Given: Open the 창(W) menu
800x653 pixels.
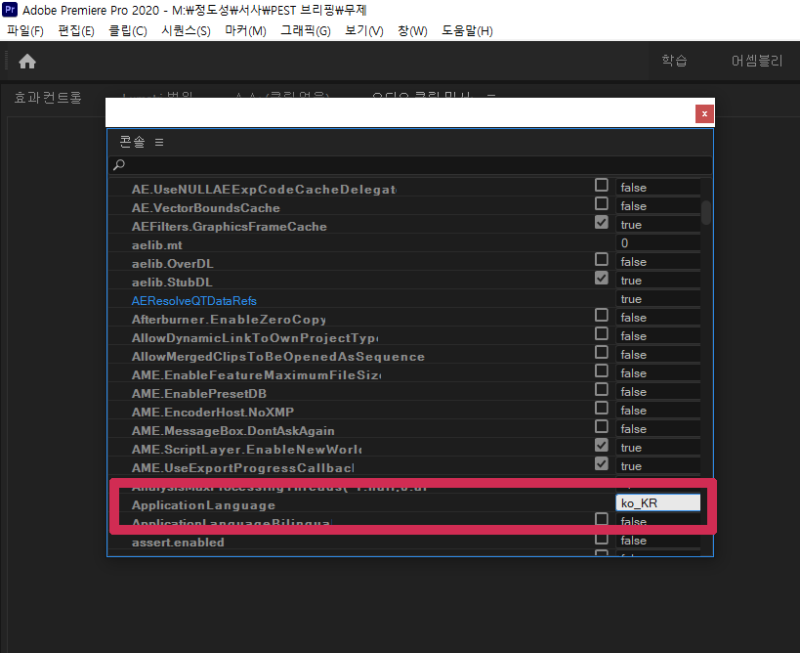Looking at the screenshot, I should coord(412,31).
